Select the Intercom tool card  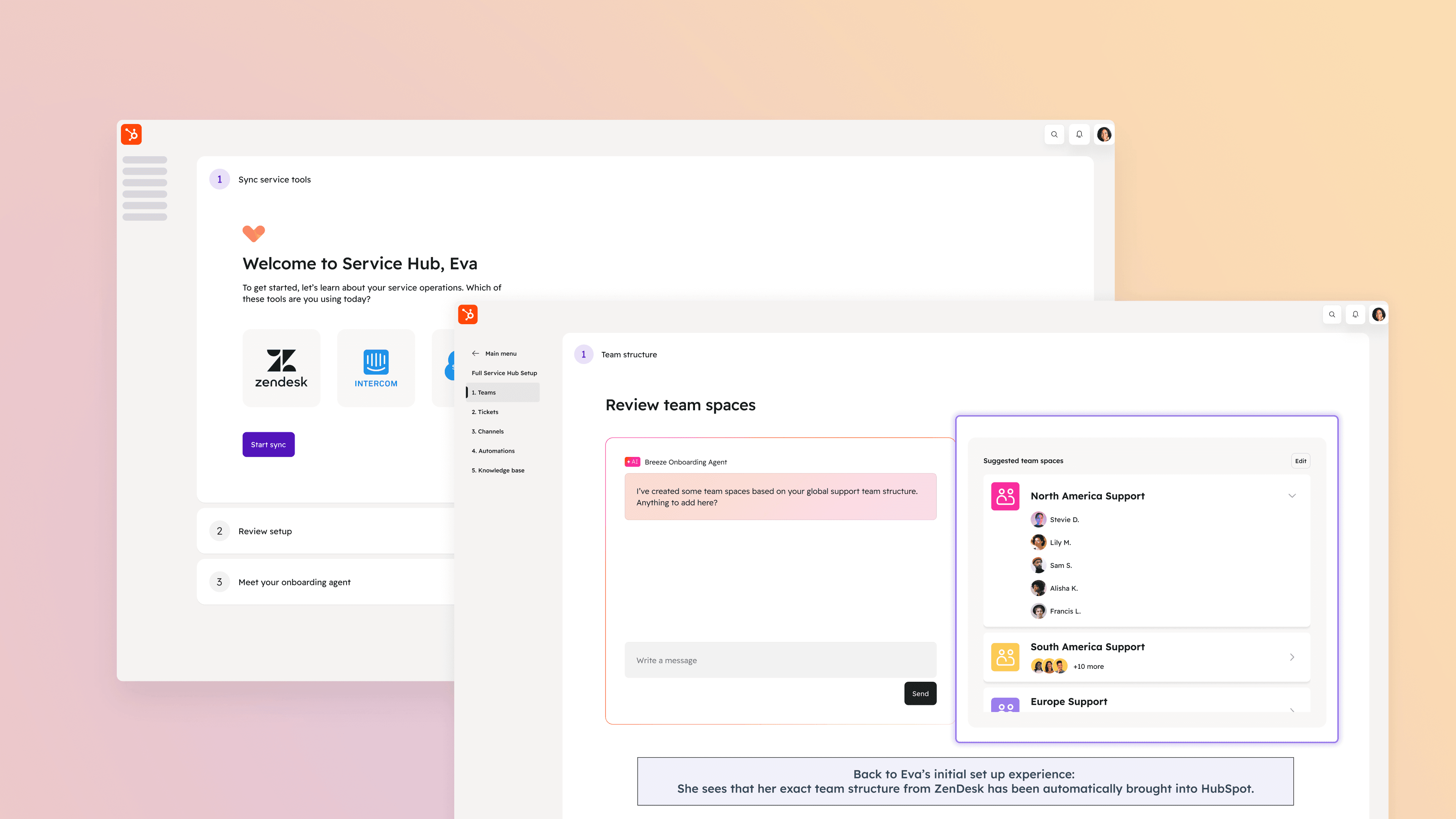tap(376, 368)
